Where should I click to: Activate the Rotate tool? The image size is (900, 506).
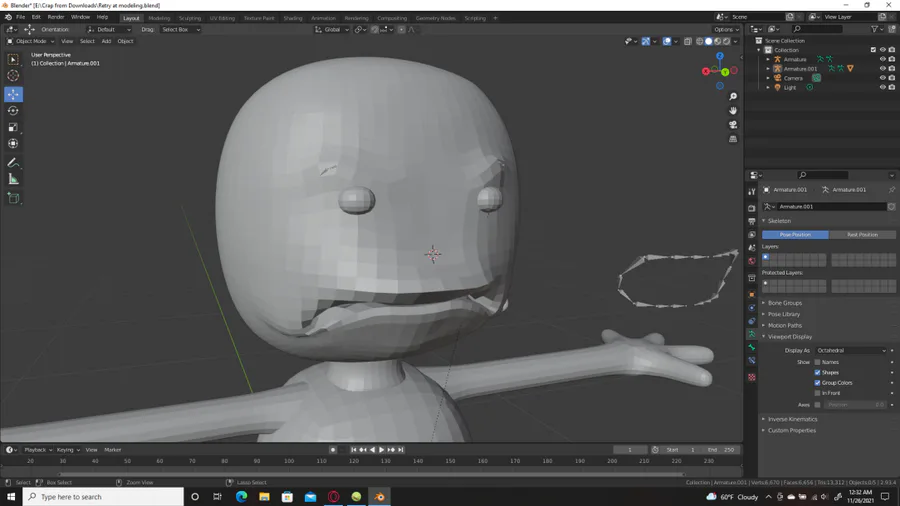(13, 111)
